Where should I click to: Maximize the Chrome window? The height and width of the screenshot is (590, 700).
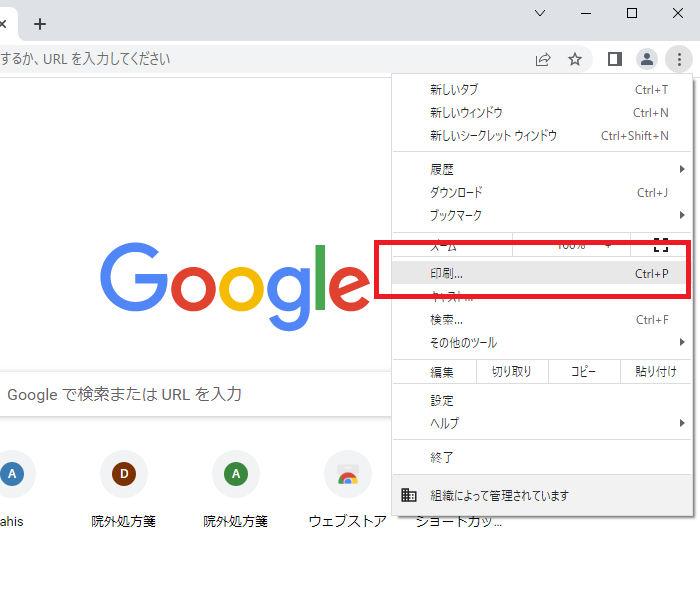tap(632, 13)
